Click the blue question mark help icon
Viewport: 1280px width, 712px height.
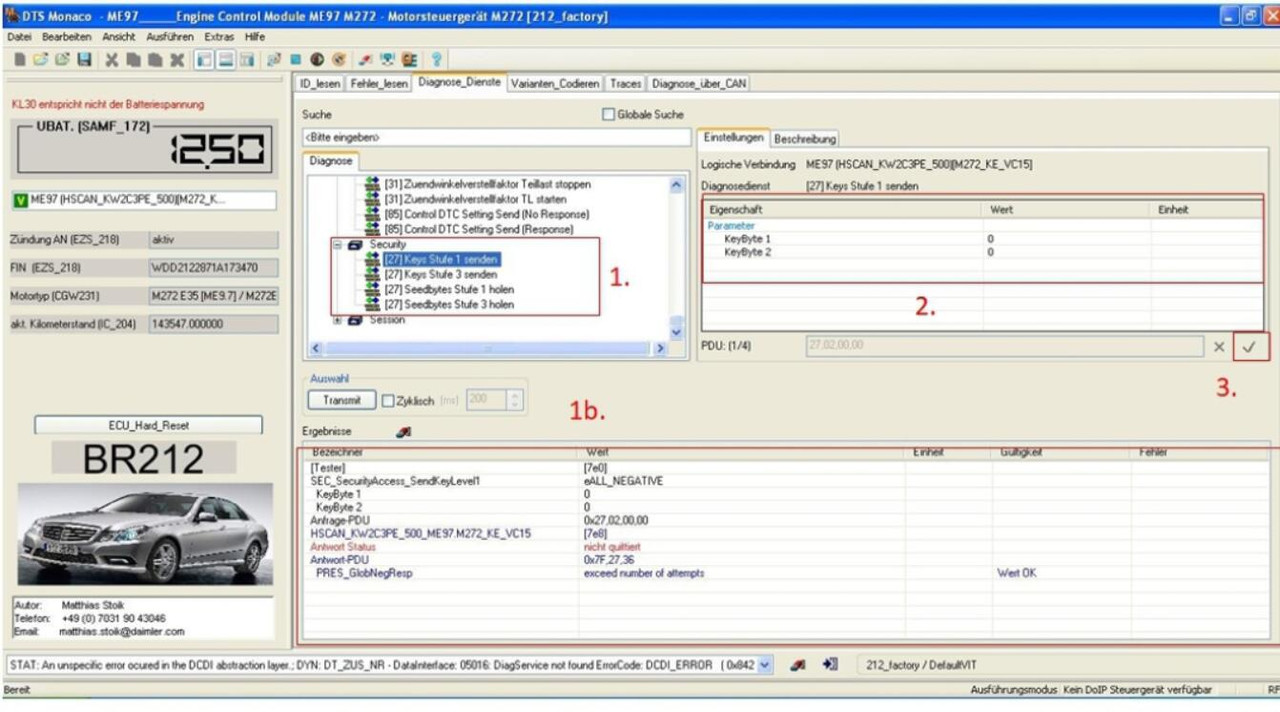(x=437, y=60)
